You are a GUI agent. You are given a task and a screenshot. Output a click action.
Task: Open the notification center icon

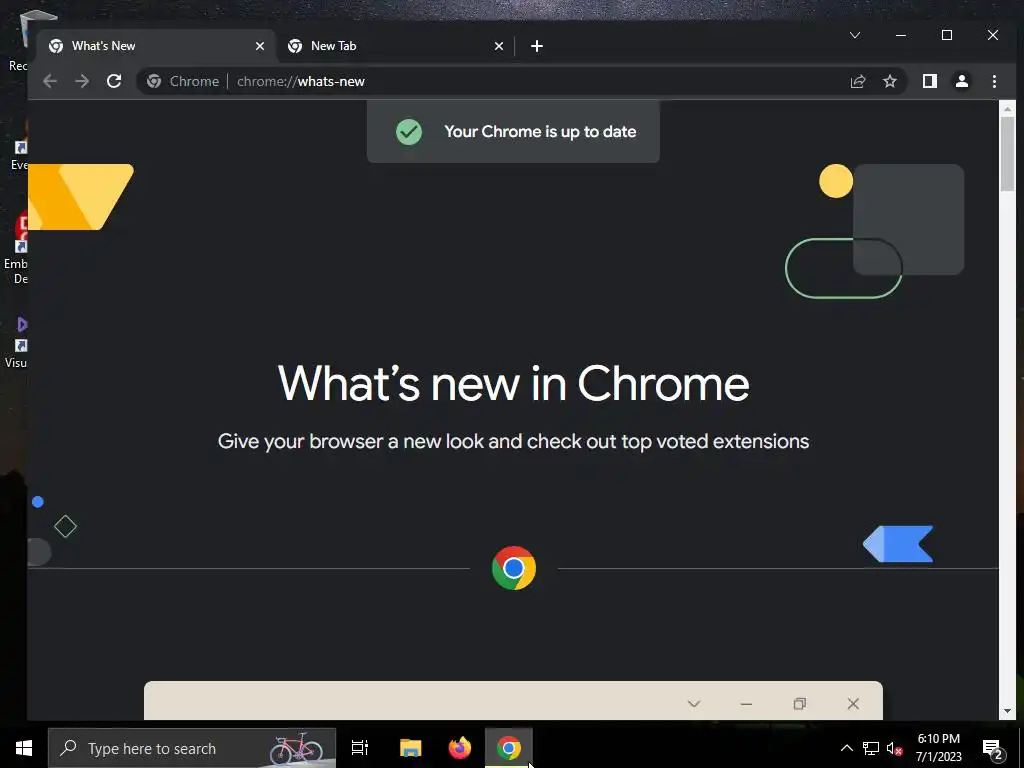pos(993,748)
